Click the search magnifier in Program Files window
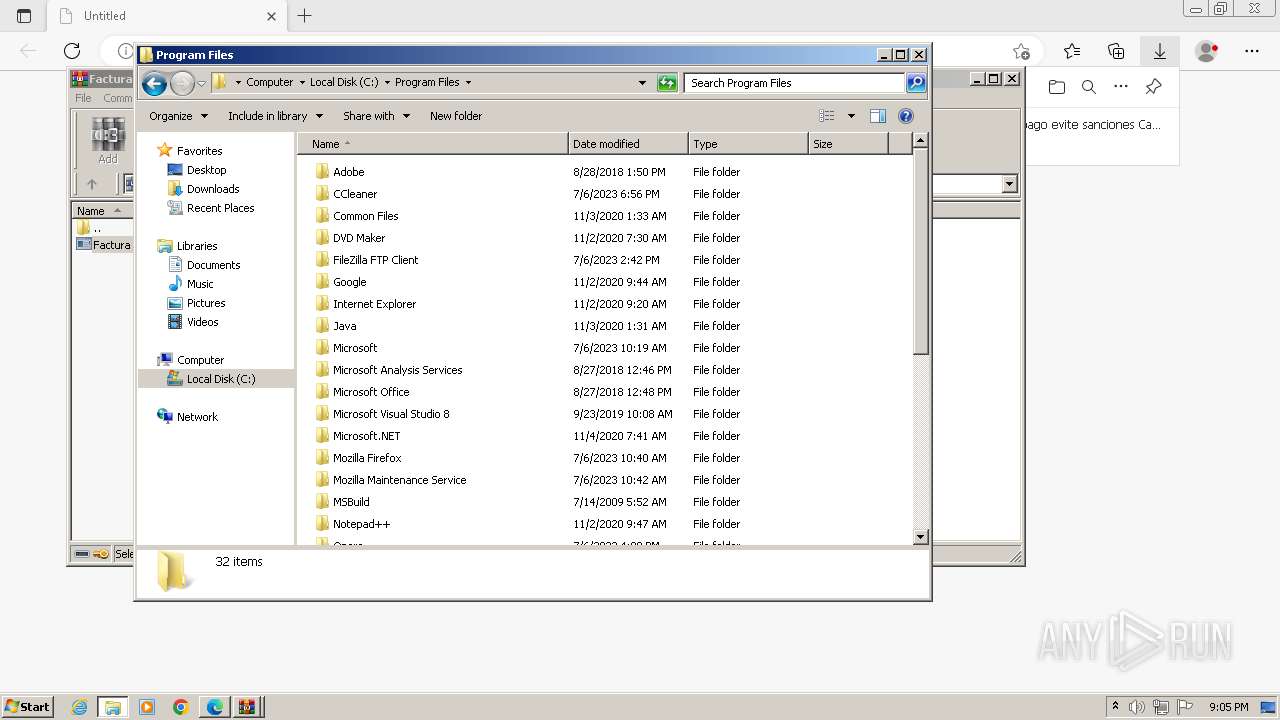The image size is (1280, 720). click(916, 83)
